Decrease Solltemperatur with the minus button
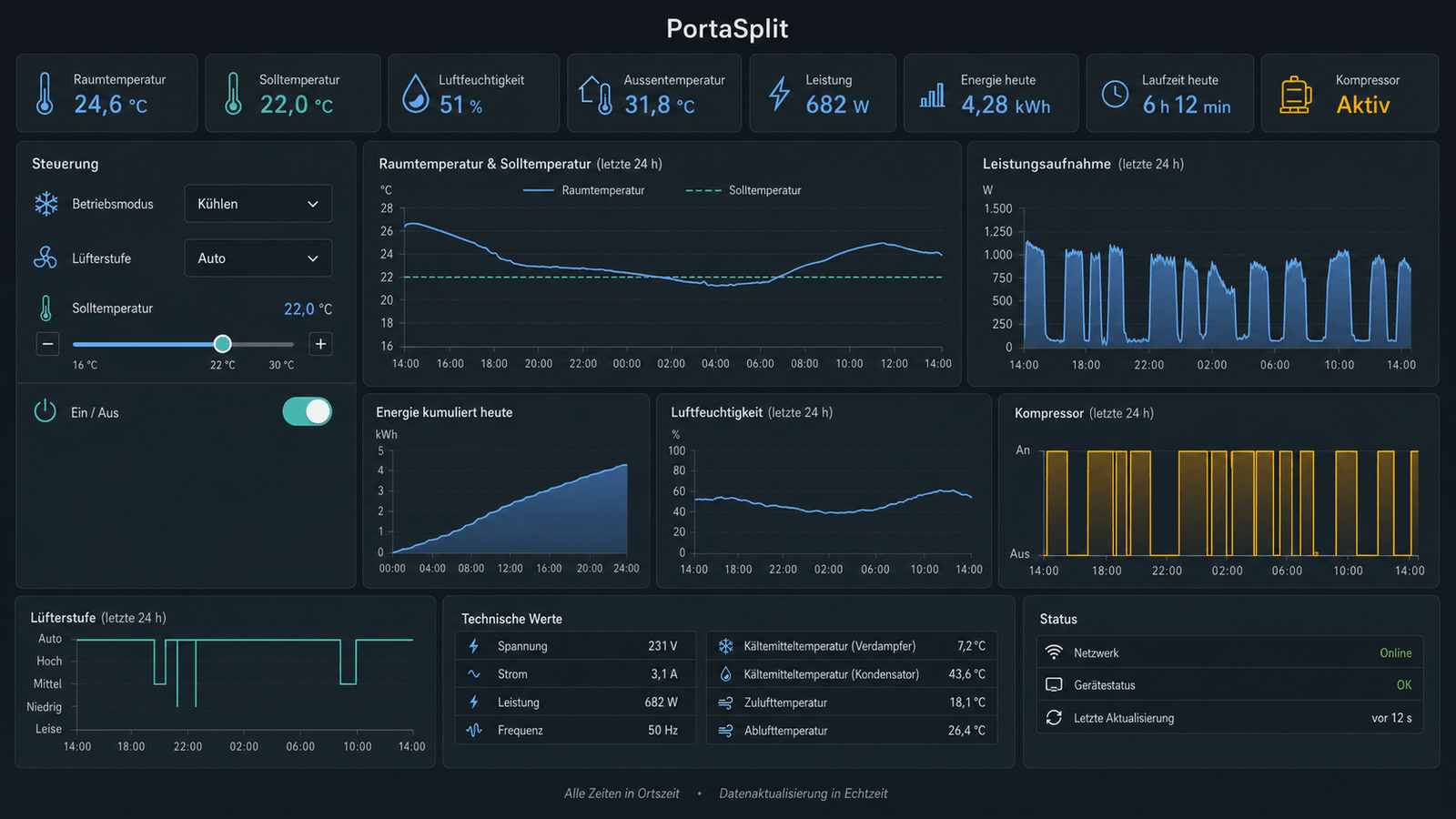Screen dimensions: 1456x819 pos(48,344)
